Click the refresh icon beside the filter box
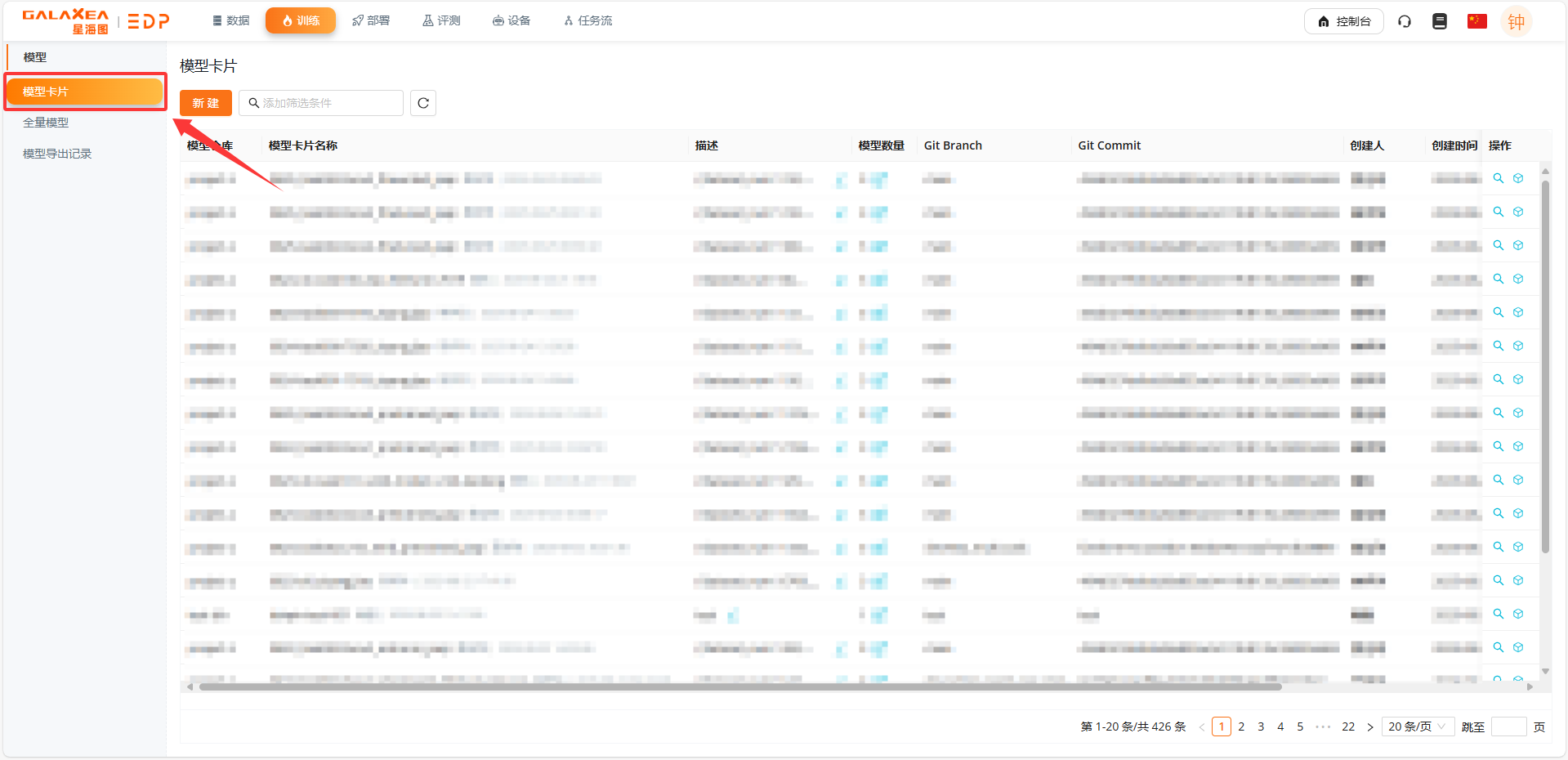The width and height of the screenshot is (1568, 760). pos(422,103)
